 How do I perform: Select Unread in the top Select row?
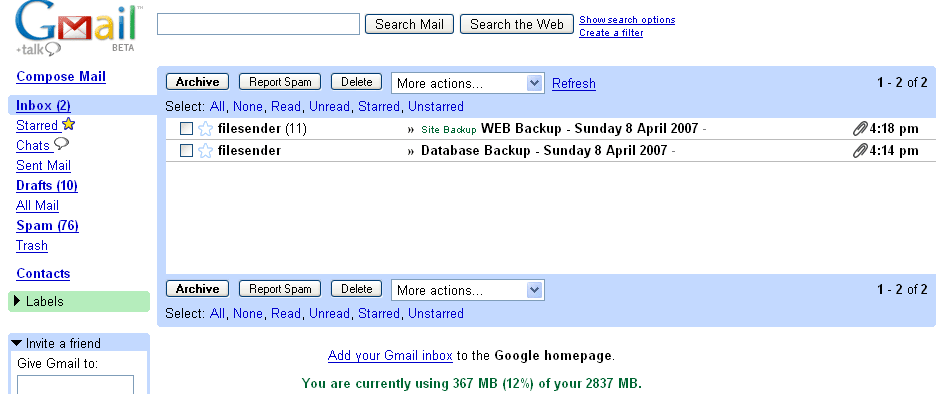click(329, 107)
